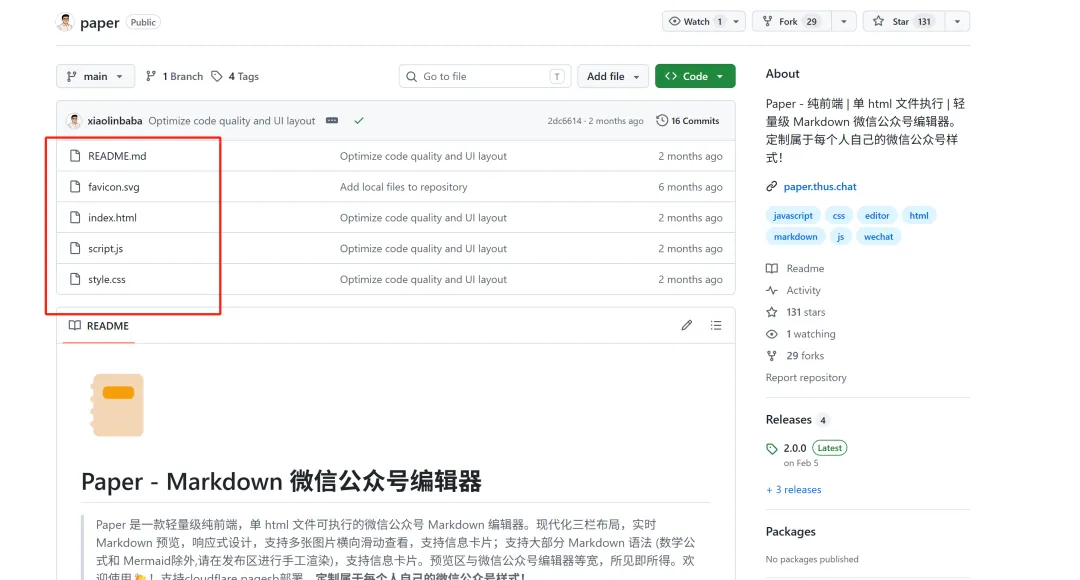Open the favicon.svg file
Screen dimensions: 1080x580
click(114, 187)
